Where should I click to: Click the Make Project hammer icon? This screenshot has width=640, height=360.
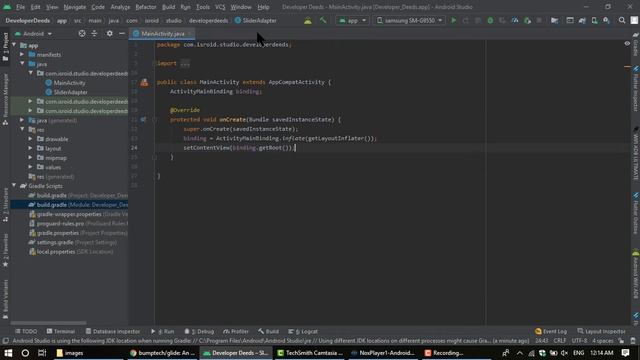323,20
